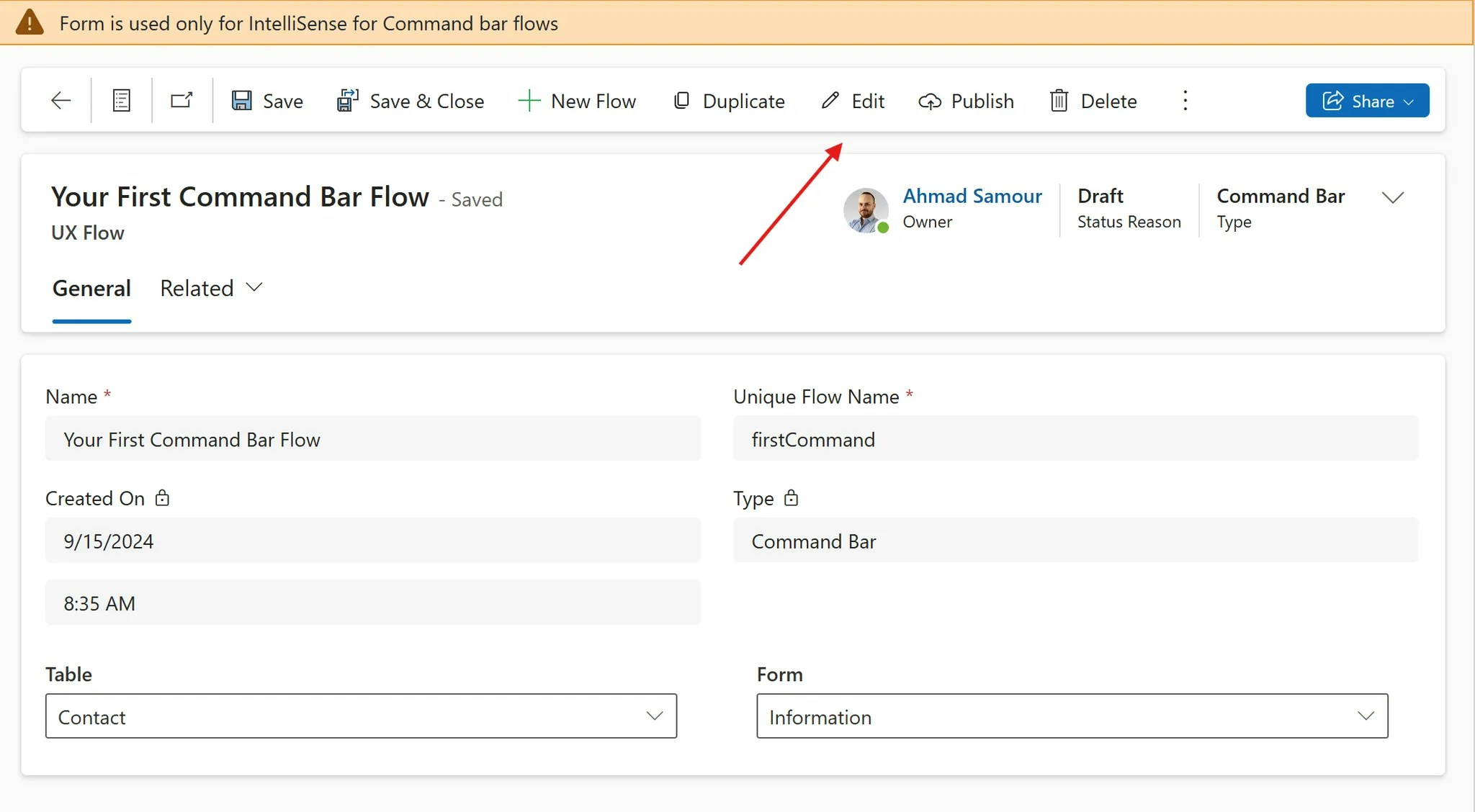Expand the Related tab dropdown

tap(211, 288)
